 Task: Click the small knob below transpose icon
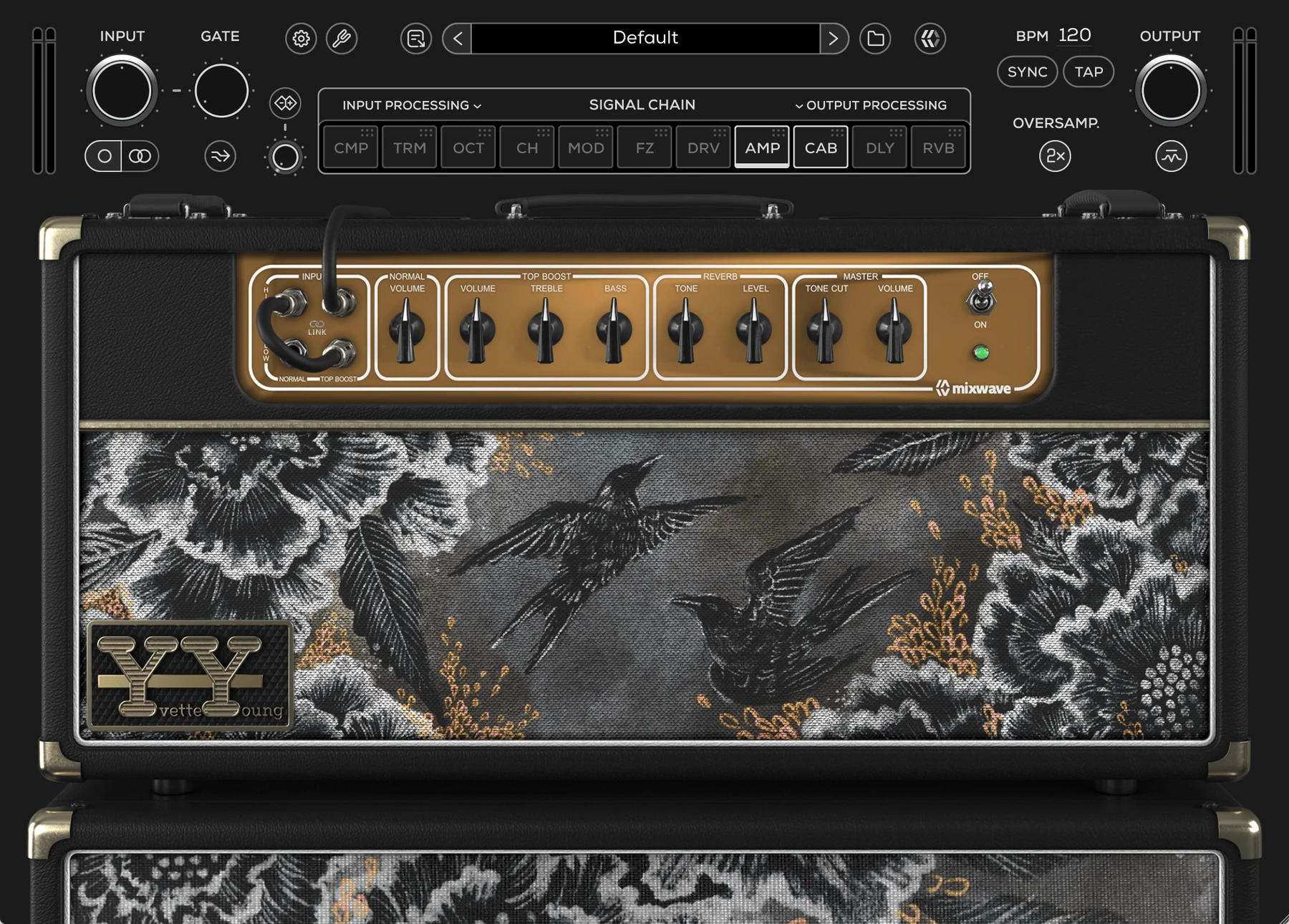point(285,157)
